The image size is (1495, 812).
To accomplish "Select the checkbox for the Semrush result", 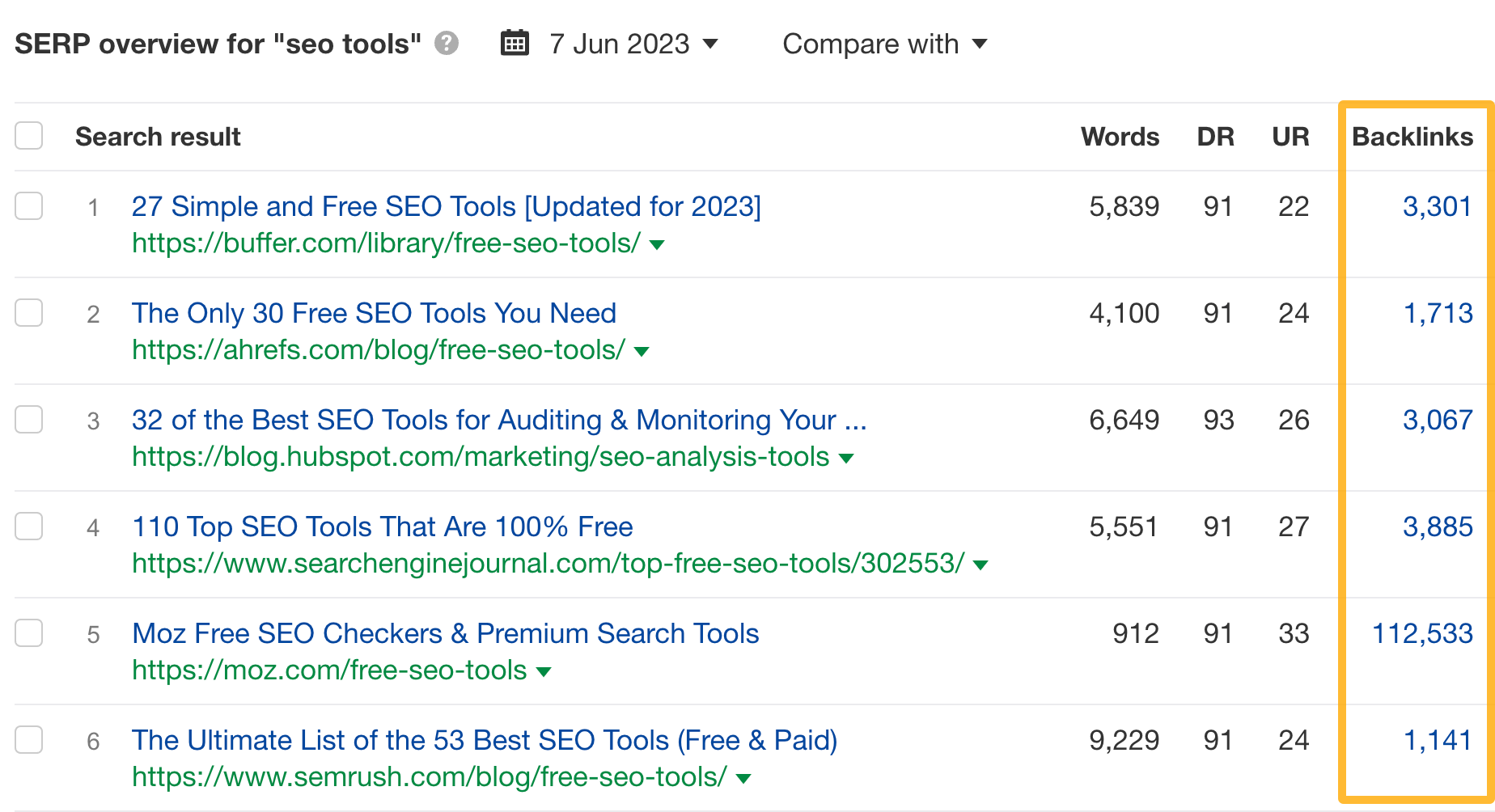I will [x=28, y=740].
